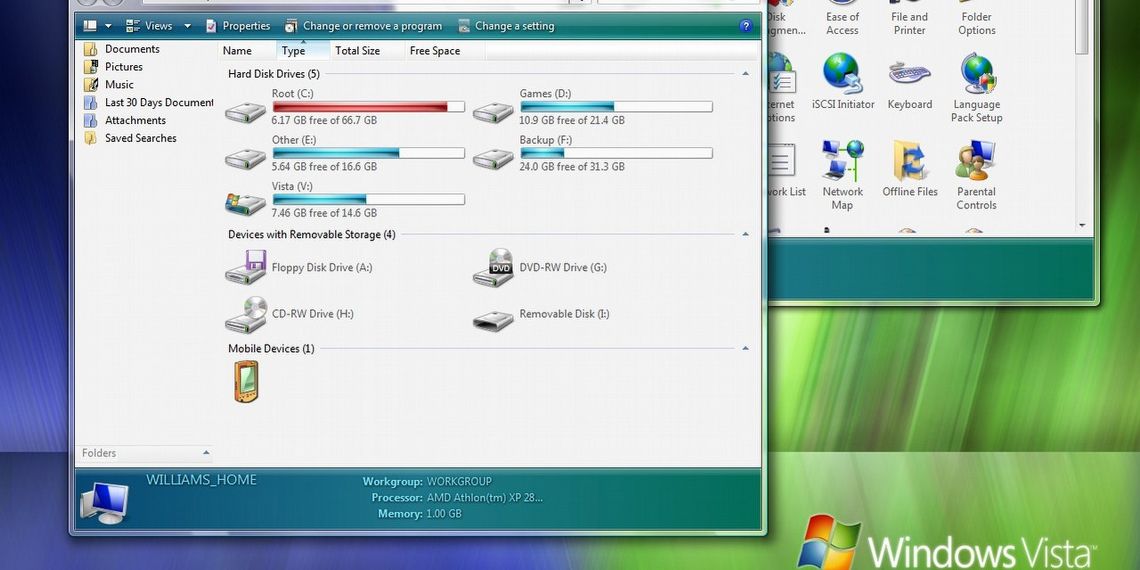The image size is (1140, 570).
Task: Open the Organize dropdown arrow
Action: tap(108, 26)
